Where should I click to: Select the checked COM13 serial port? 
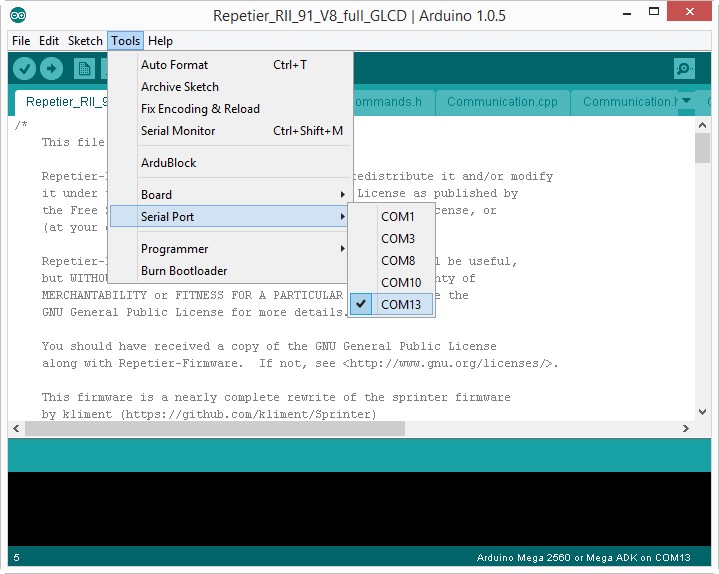[x=400, y=305]
